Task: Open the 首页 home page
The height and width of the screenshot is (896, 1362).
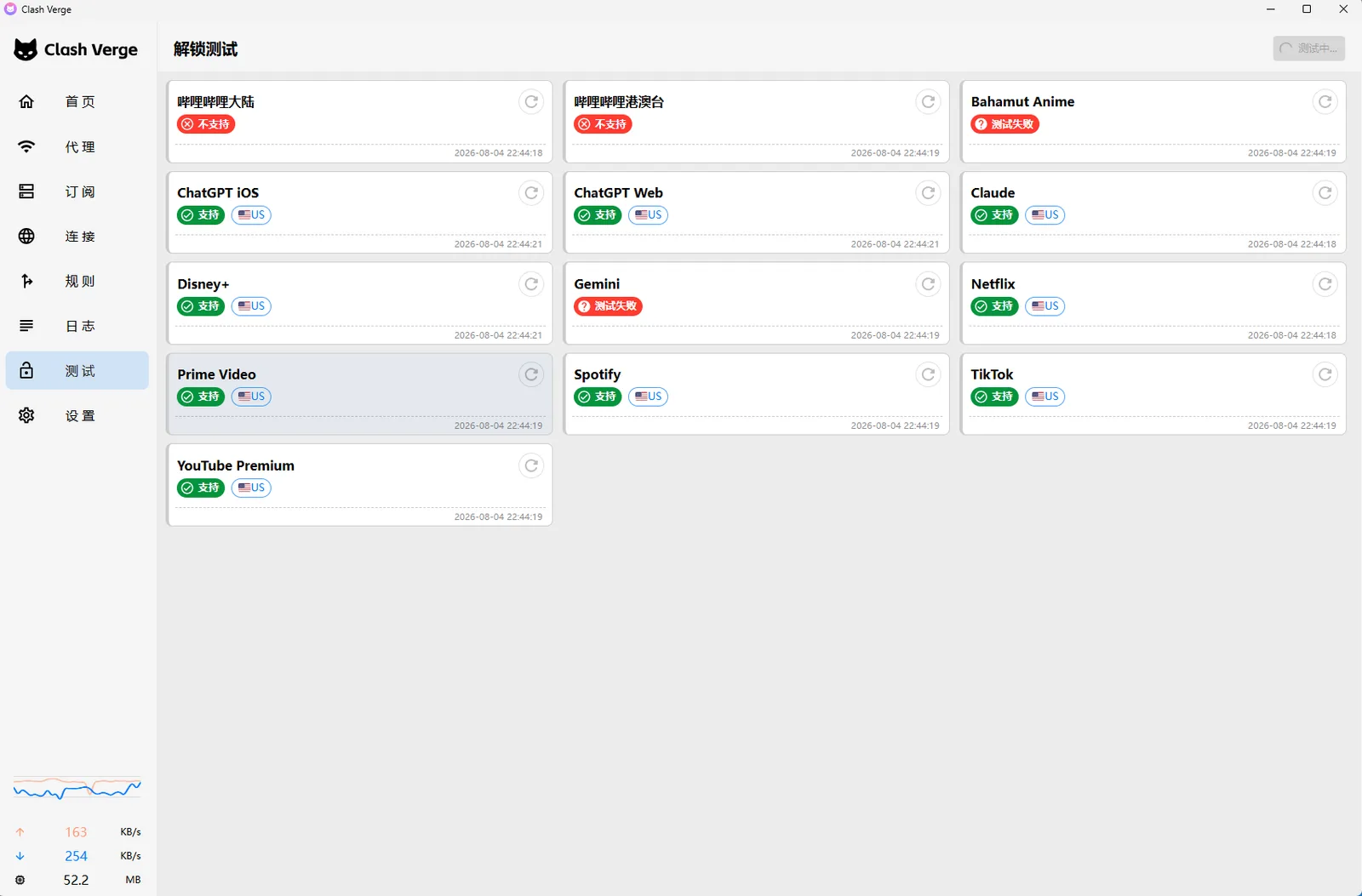Action: coord(77,102)
